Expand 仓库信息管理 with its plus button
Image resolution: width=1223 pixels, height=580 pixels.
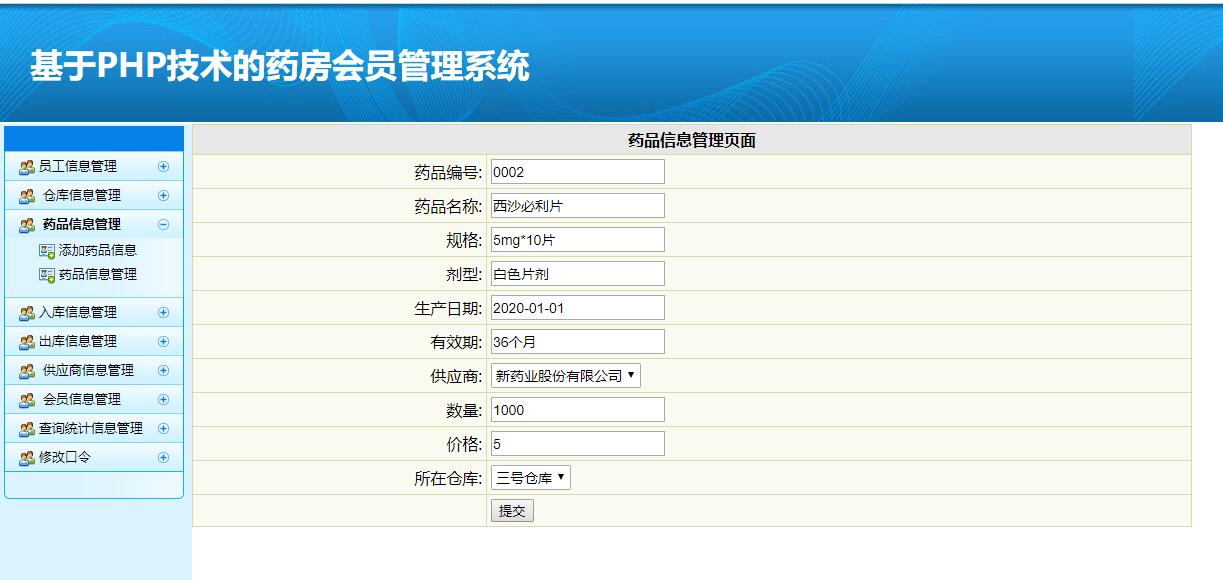[164, 196]
